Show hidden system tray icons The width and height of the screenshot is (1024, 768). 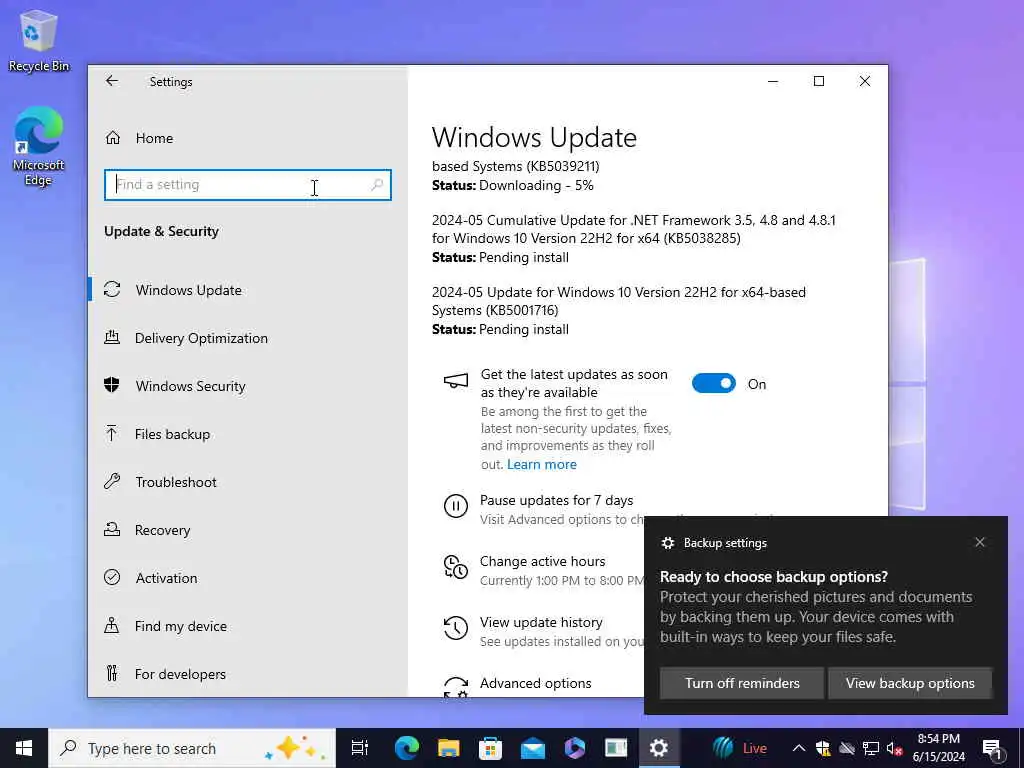[x=799, y=748]
